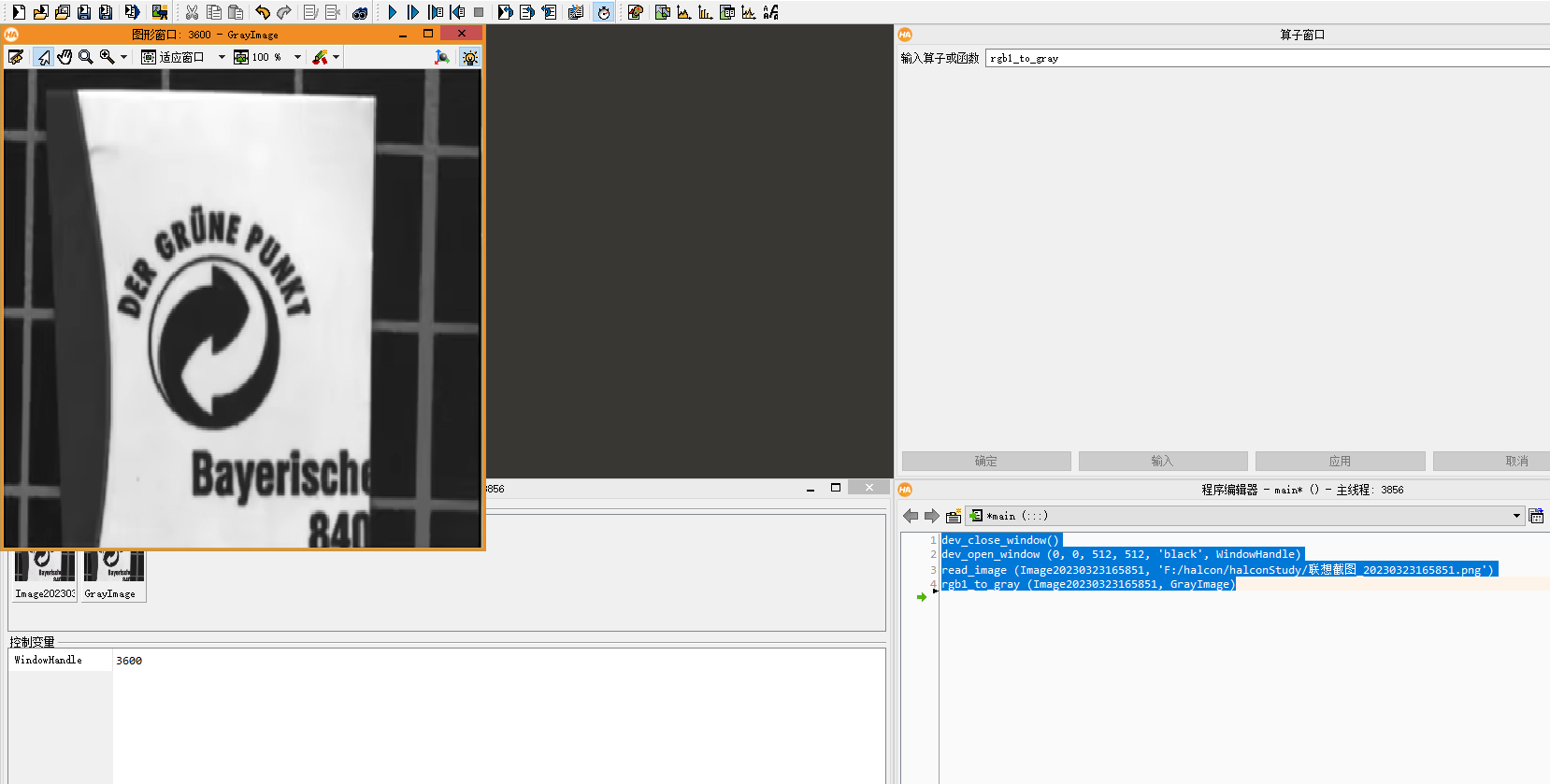Reset program execution icon
Viewport: 1550px width, 784px height.
coord(506,12)
